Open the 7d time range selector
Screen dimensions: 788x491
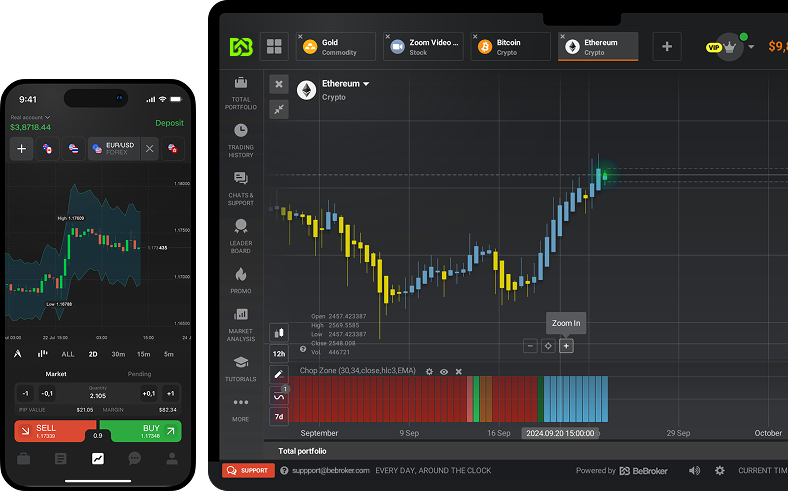[x=279, y=417]
